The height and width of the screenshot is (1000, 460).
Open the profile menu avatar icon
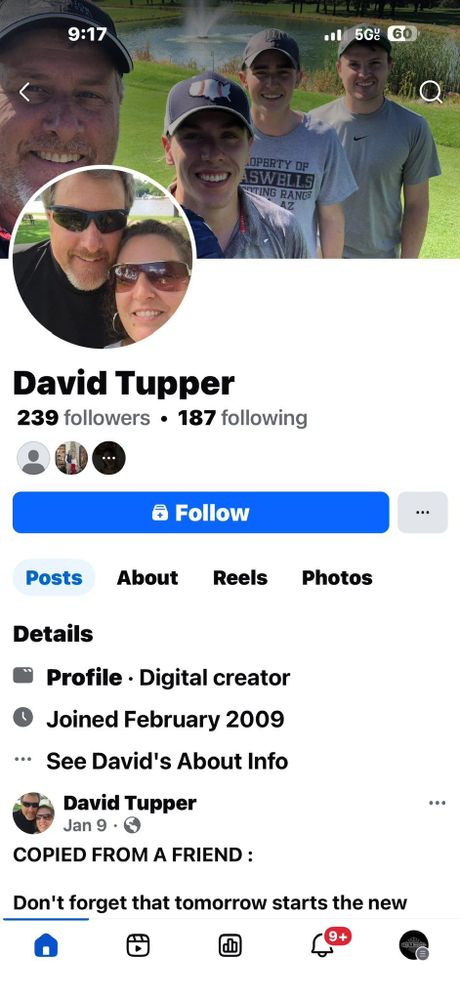414,945
